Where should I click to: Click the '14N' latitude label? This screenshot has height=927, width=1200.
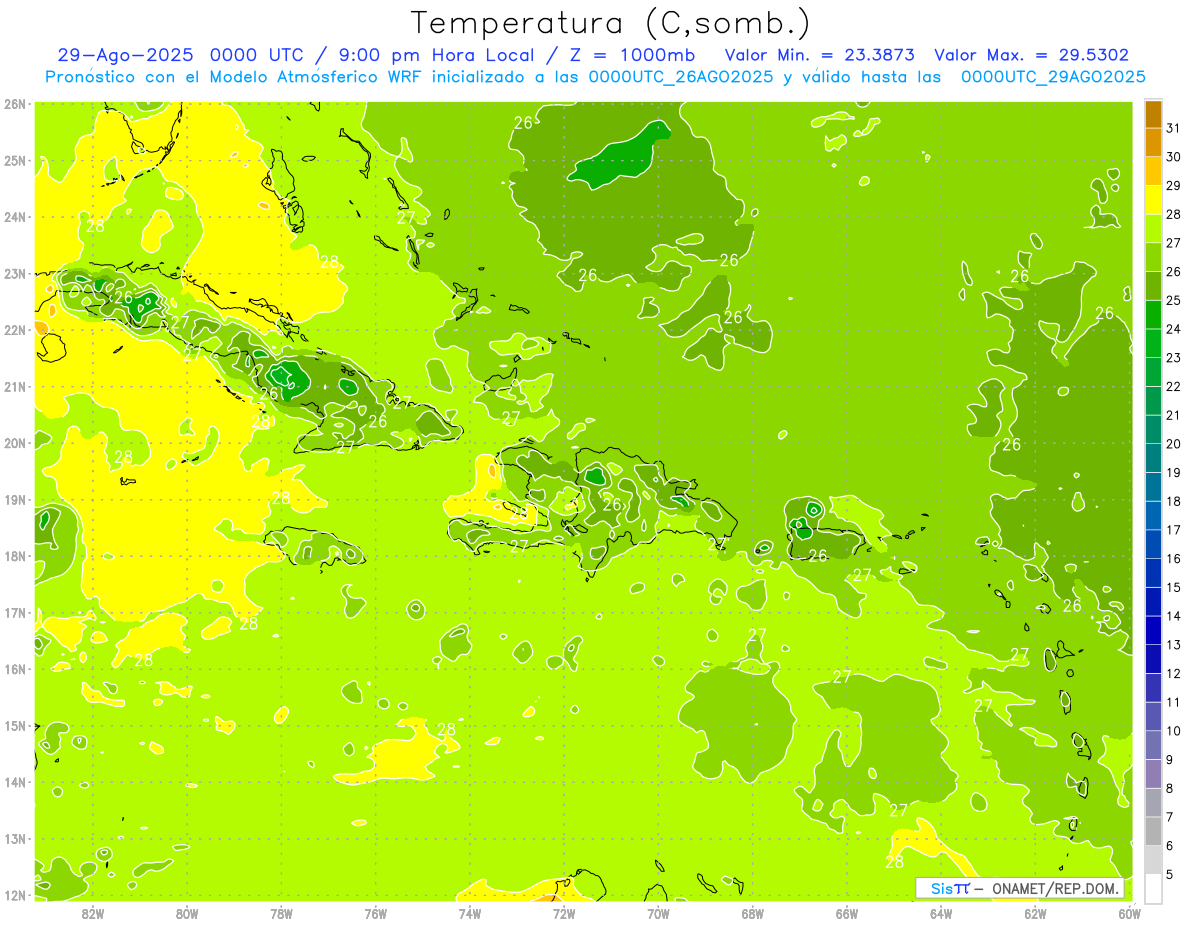[x=15, y=782]
